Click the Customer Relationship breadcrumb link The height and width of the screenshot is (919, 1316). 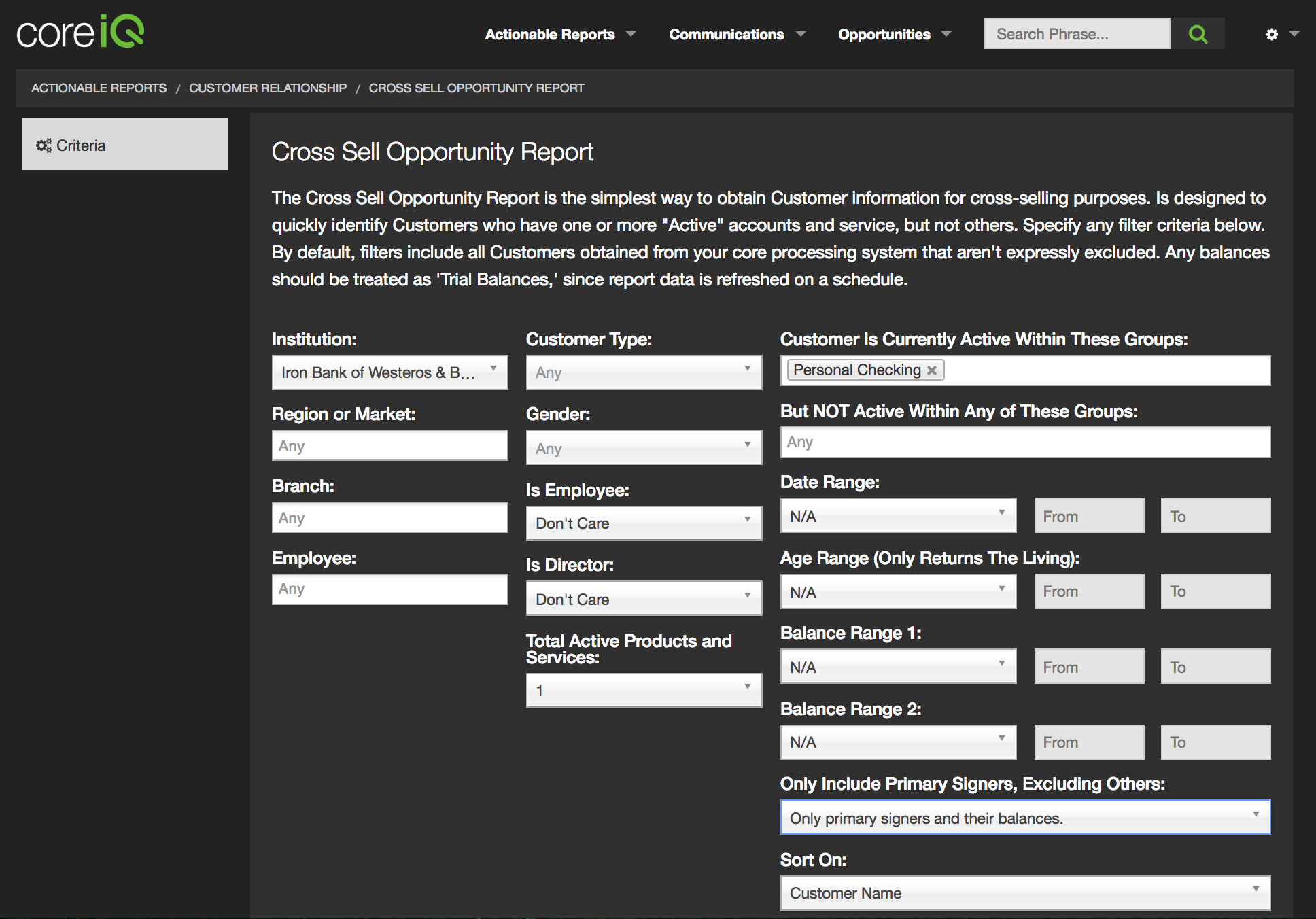268,88
